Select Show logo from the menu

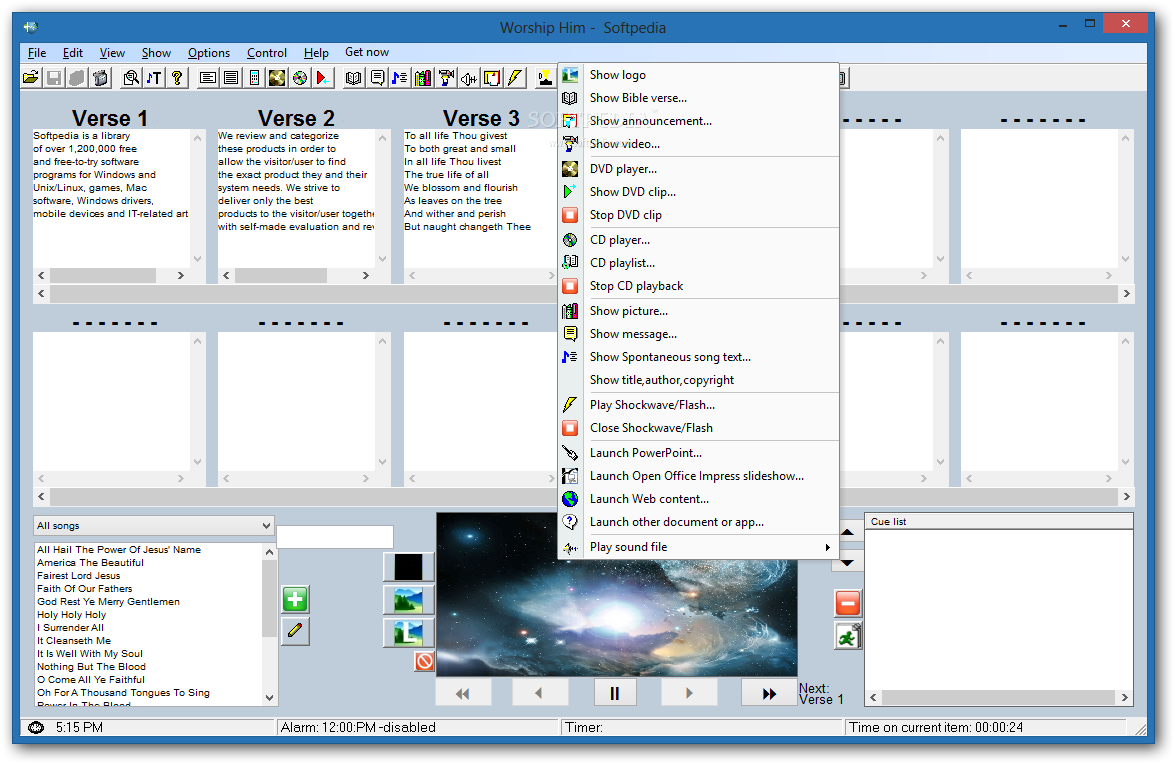pos(698,75)
